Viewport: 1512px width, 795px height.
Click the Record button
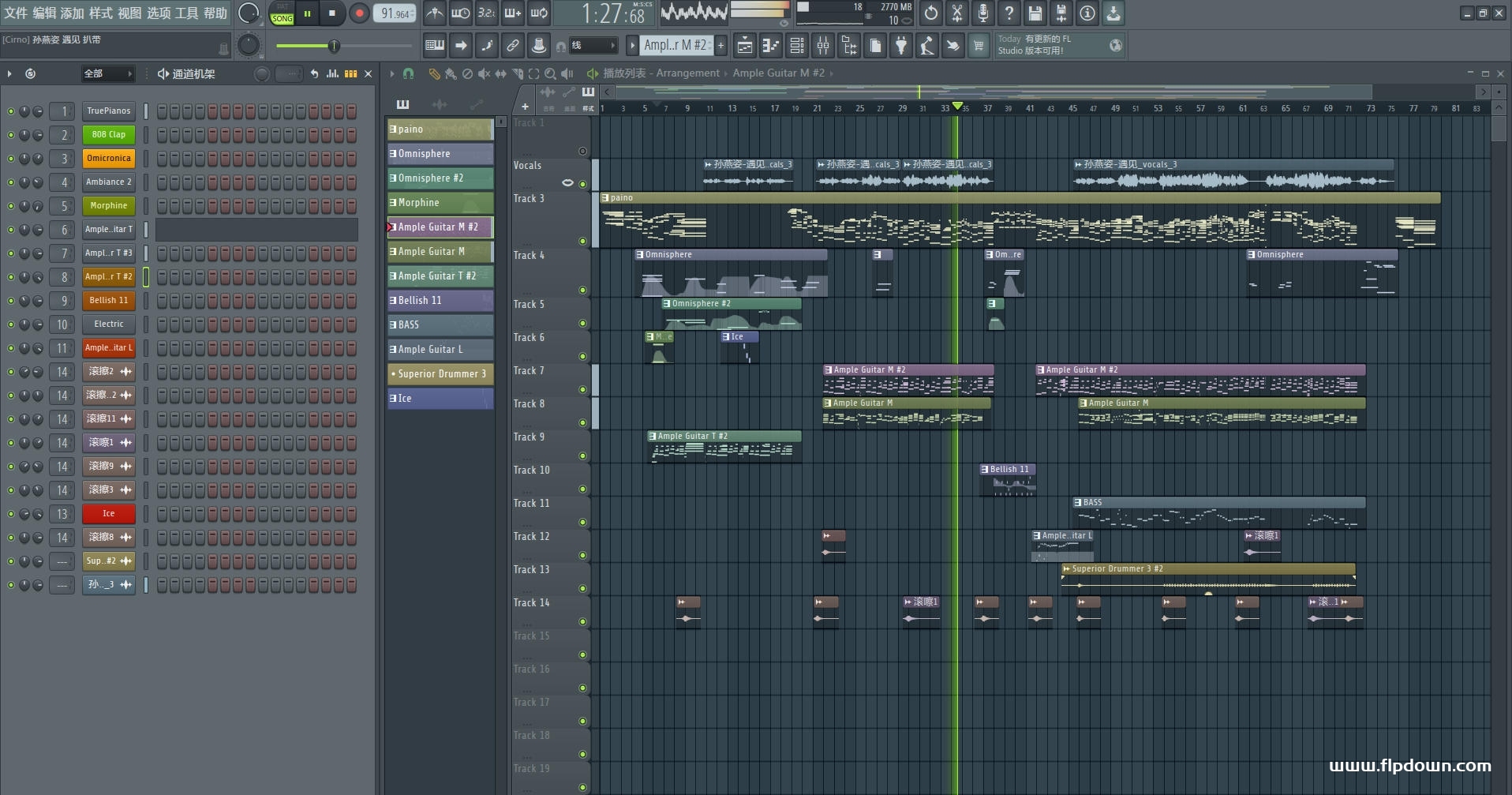point(359,13)
